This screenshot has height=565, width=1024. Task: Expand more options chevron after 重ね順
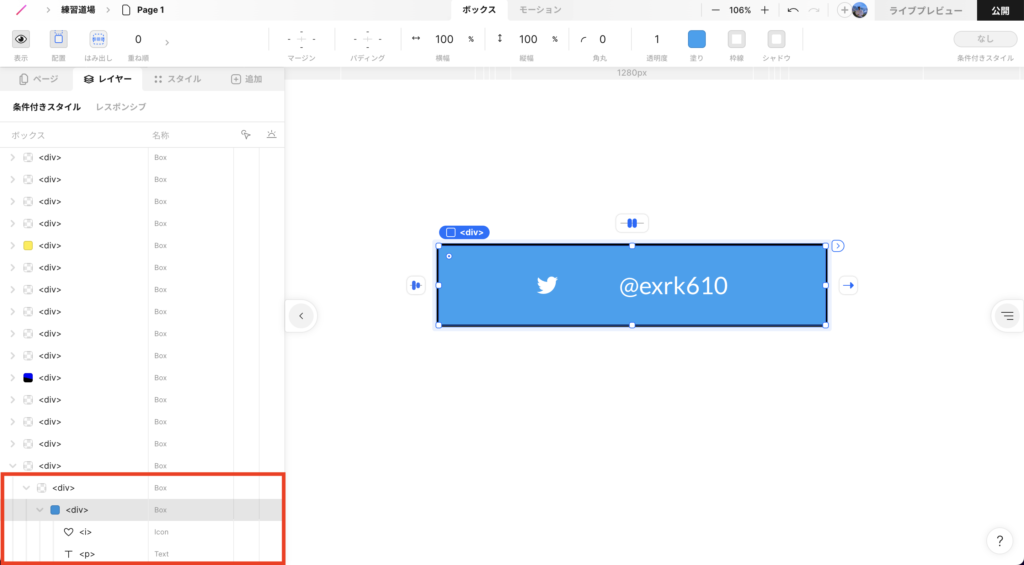point(167,42)
